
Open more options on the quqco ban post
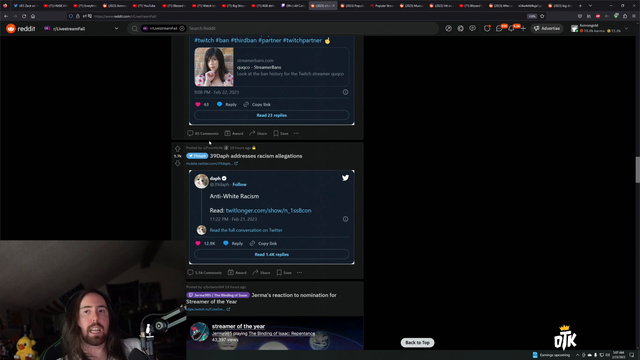[x=296, y=133]
